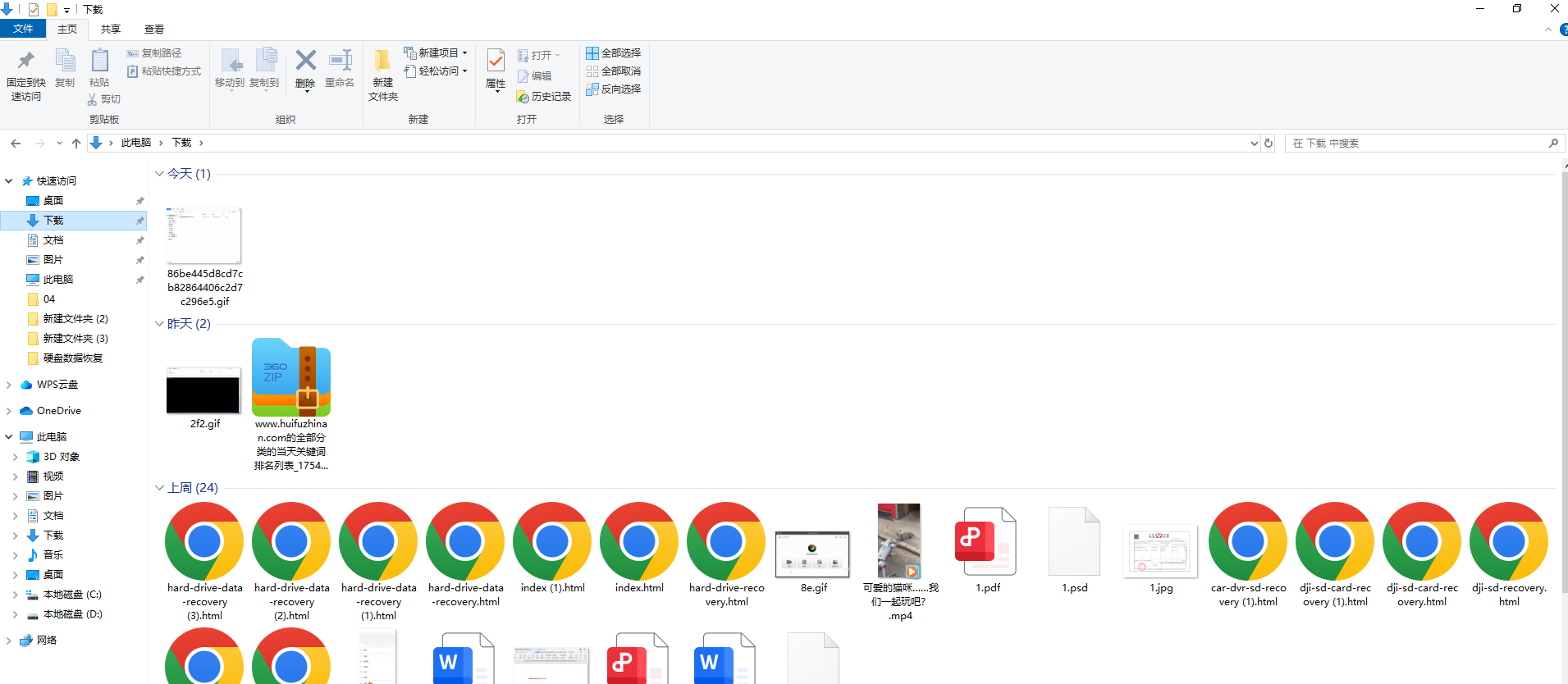Expand the OneDrive tree node

coord(9,411)
